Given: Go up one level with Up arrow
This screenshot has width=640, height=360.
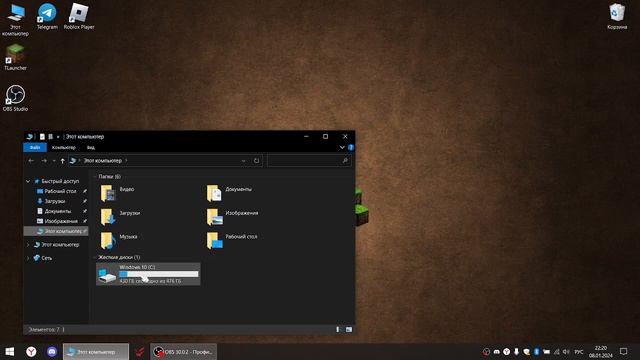Looking at the screenshot, I should [62, 161].
